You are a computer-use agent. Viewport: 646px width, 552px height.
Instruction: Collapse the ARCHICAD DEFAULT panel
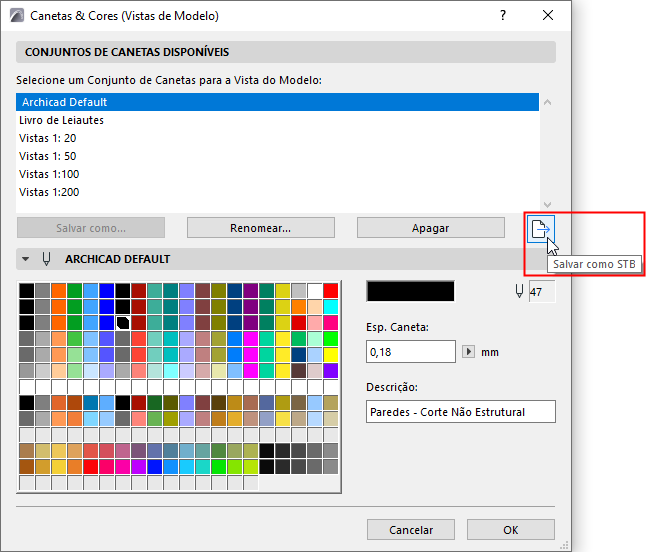[x=26, y=259]
